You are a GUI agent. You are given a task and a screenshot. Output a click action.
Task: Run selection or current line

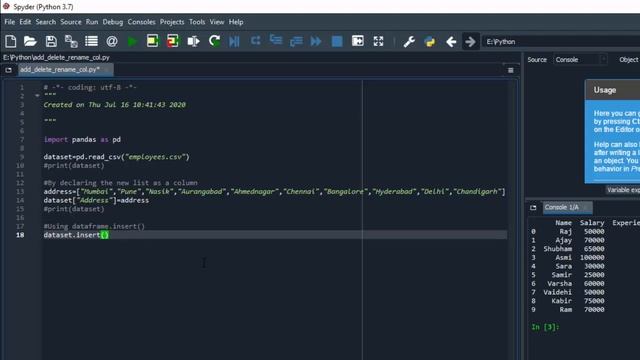(x=193, y=41)
